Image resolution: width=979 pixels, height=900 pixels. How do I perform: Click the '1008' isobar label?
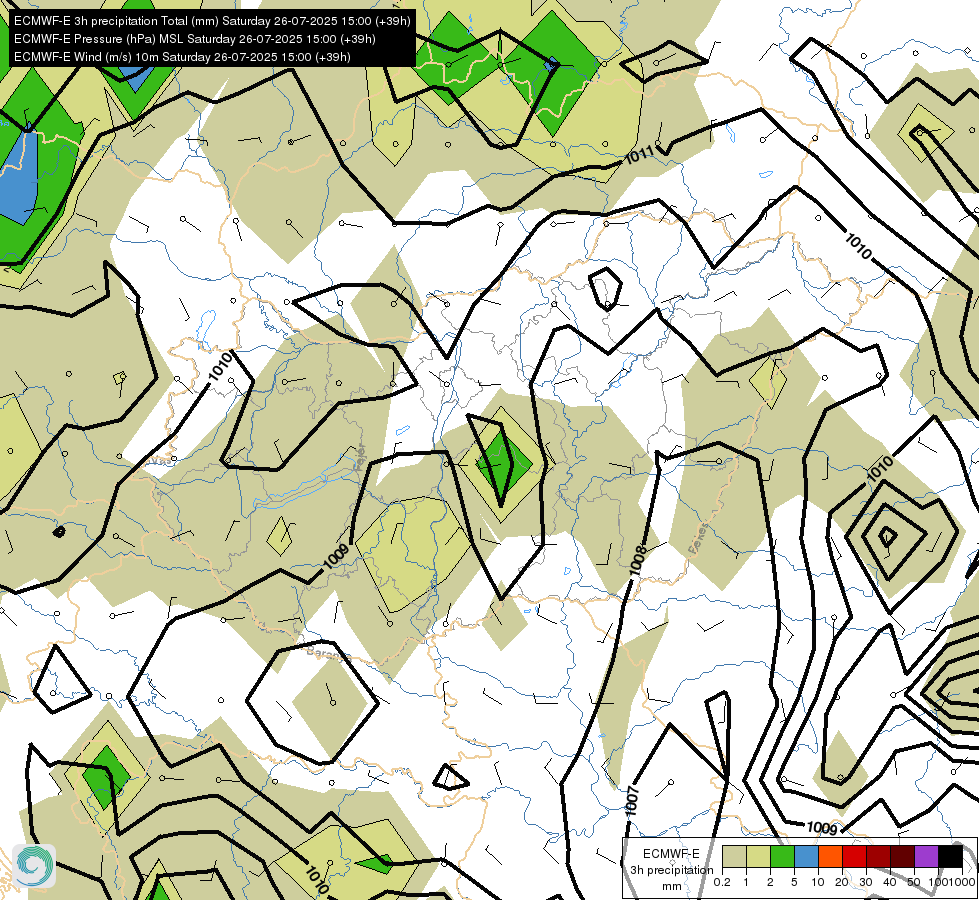637,560
